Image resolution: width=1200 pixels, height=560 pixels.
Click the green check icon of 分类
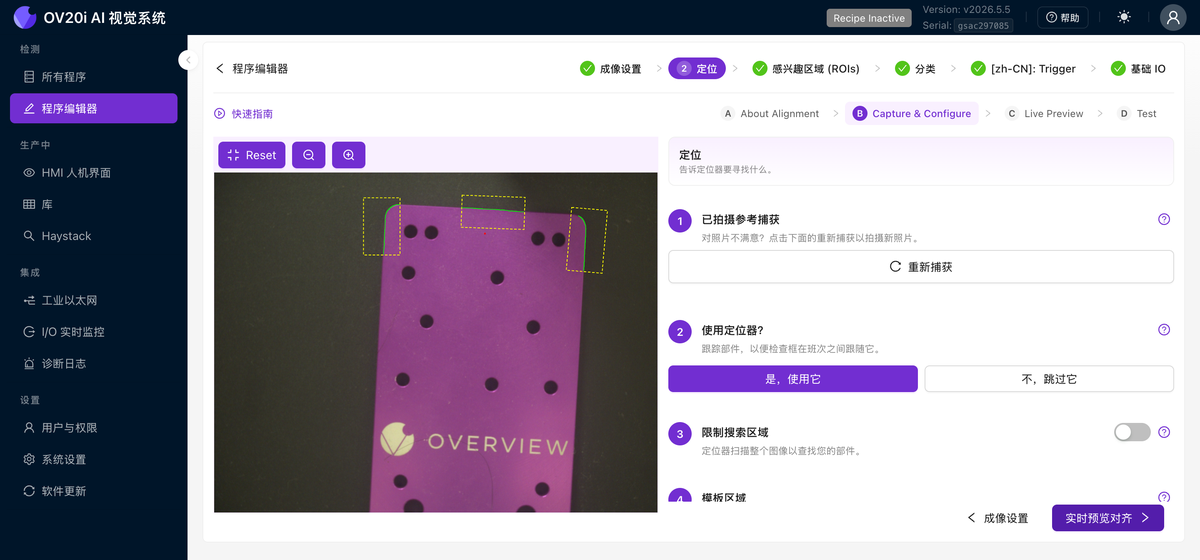pos(902,69)
